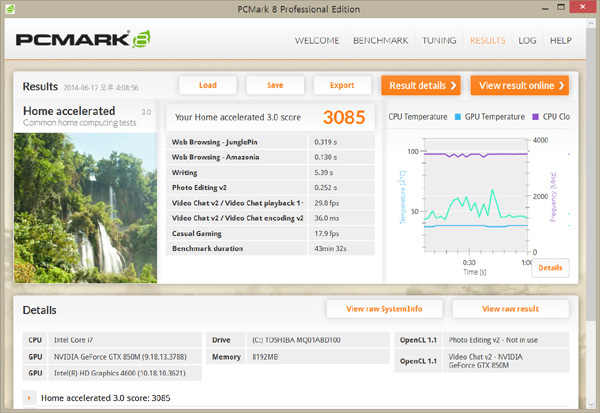Click the 17.9 fps value
The image size is (600, 413).
coord(327,233)
